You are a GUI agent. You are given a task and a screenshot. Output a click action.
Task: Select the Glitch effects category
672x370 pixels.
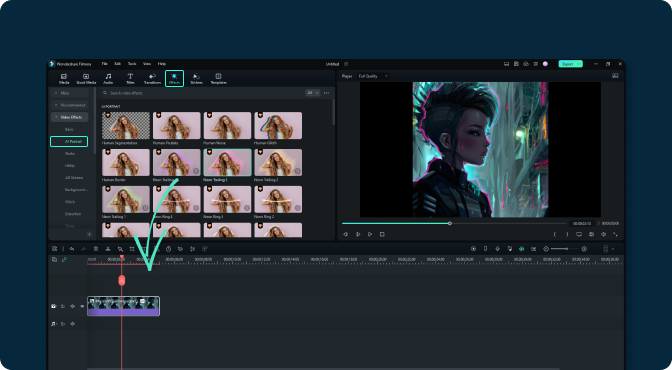70,202
